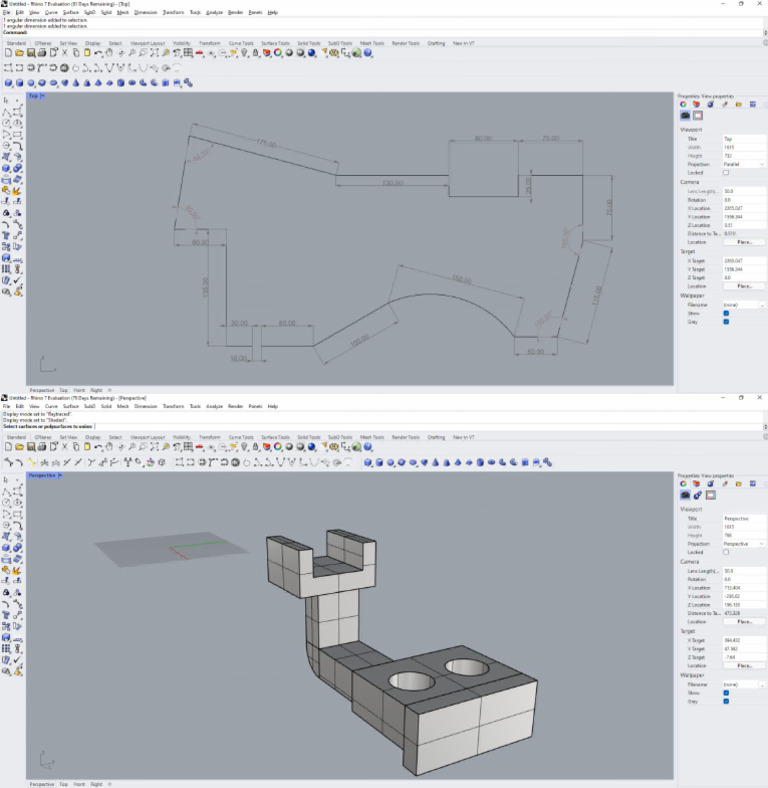Screen dimensions: 768x788
Task: Select Cylinder solid tool in Top window
Action: (19, 83)
